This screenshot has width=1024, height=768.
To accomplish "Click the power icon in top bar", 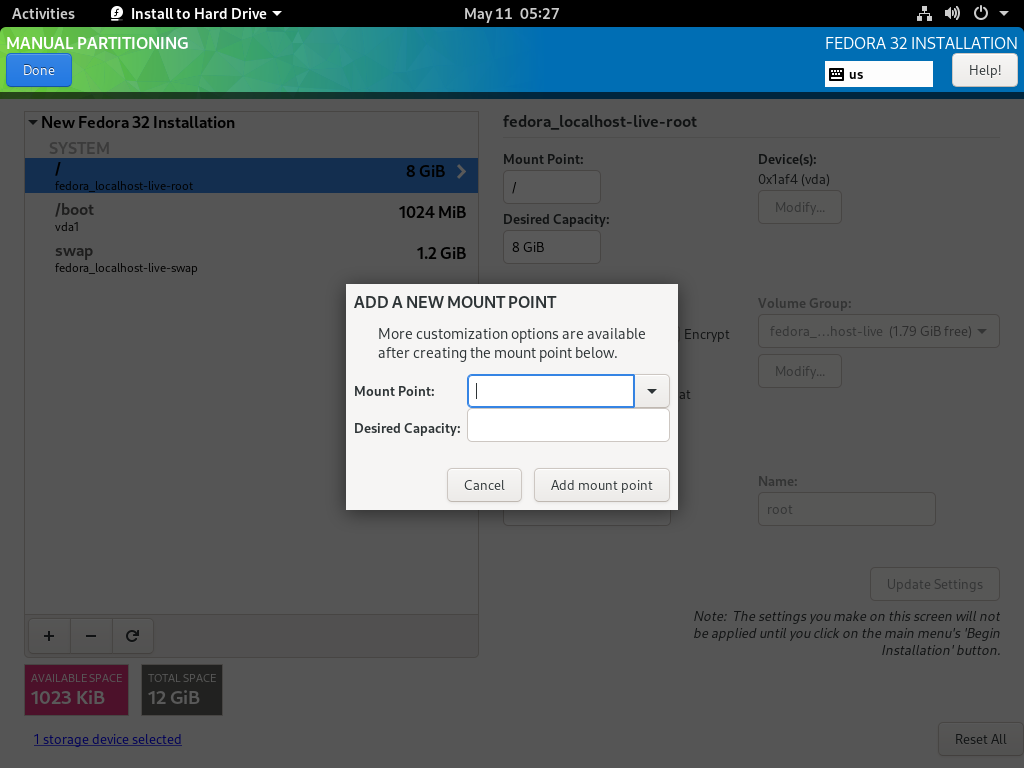I will coord(980,14).
